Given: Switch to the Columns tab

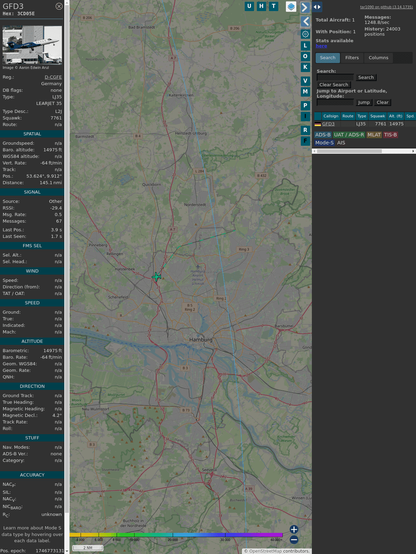Looking at the screenshot, I should click(378, 58).
